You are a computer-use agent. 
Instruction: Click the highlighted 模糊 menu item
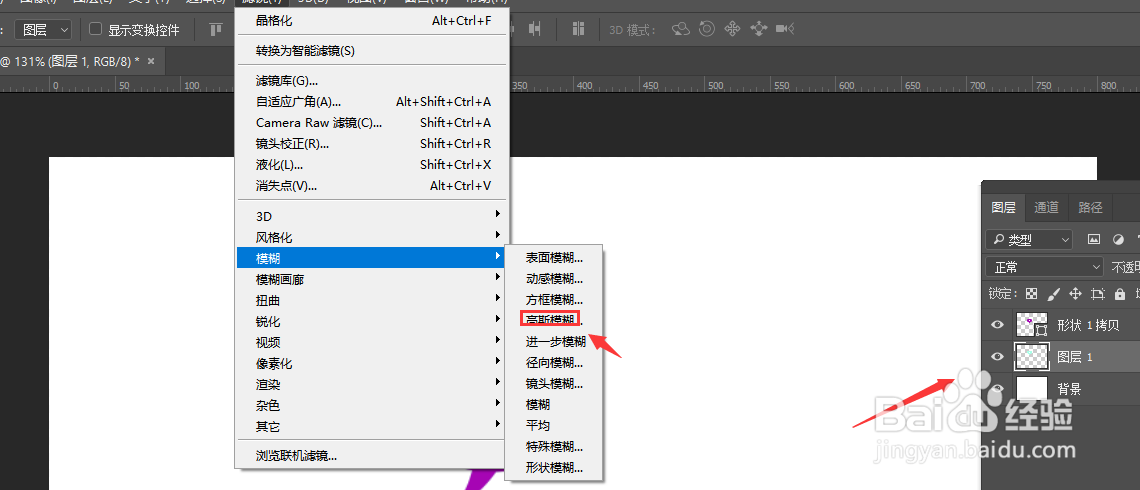pos(371,258)
